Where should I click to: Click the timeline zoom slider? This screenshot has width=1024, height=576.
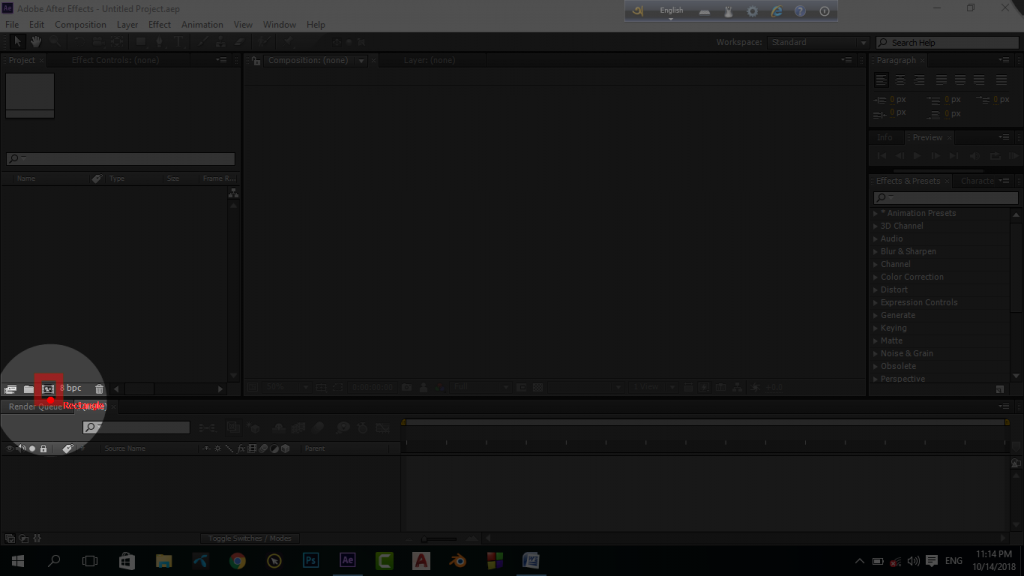[439, 539]
